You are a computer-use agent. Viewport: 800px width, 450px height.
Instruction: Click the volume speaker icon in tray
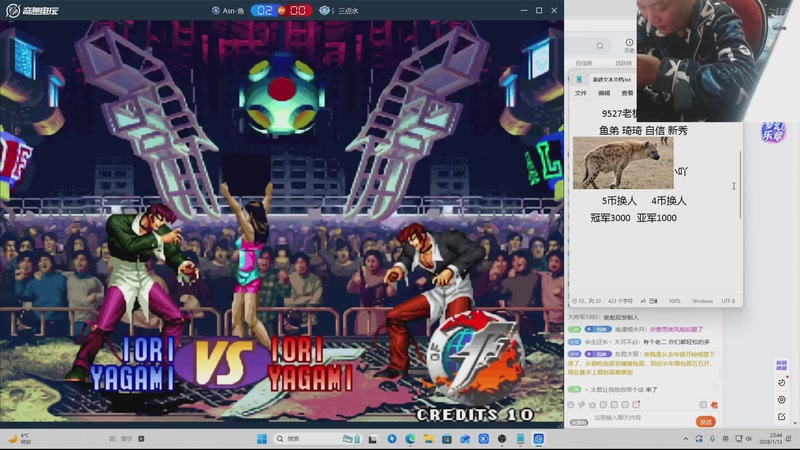pos(748,439)
